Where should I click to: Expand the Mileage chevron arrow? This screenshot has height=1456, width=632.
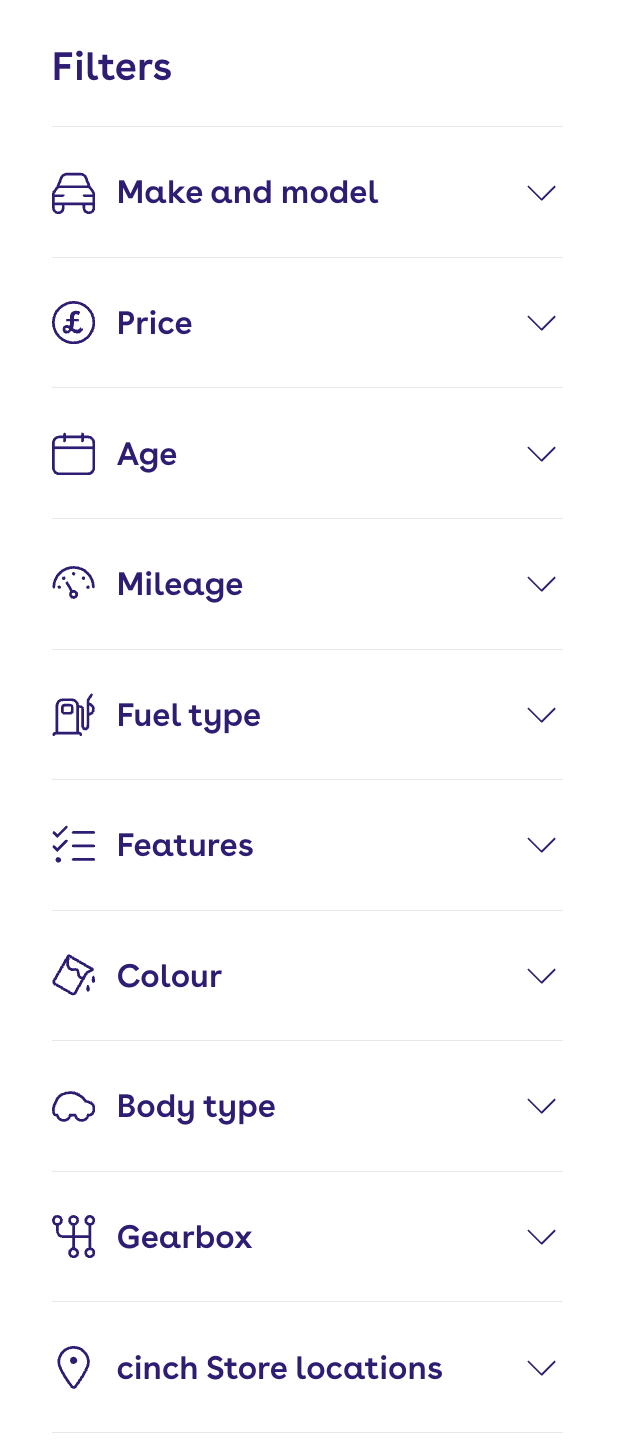(x=541, y=584)
